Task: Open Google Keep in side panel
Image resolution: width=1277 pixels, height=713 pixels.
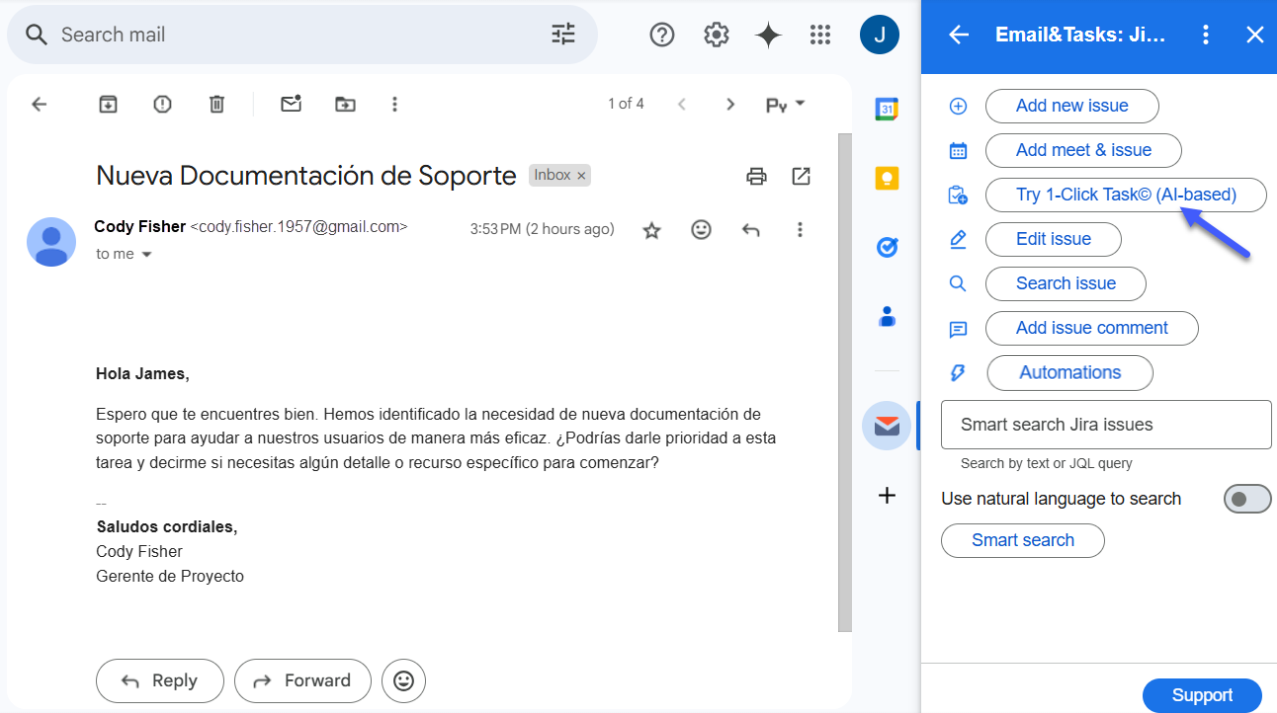Action: click(x=886, y=178)
